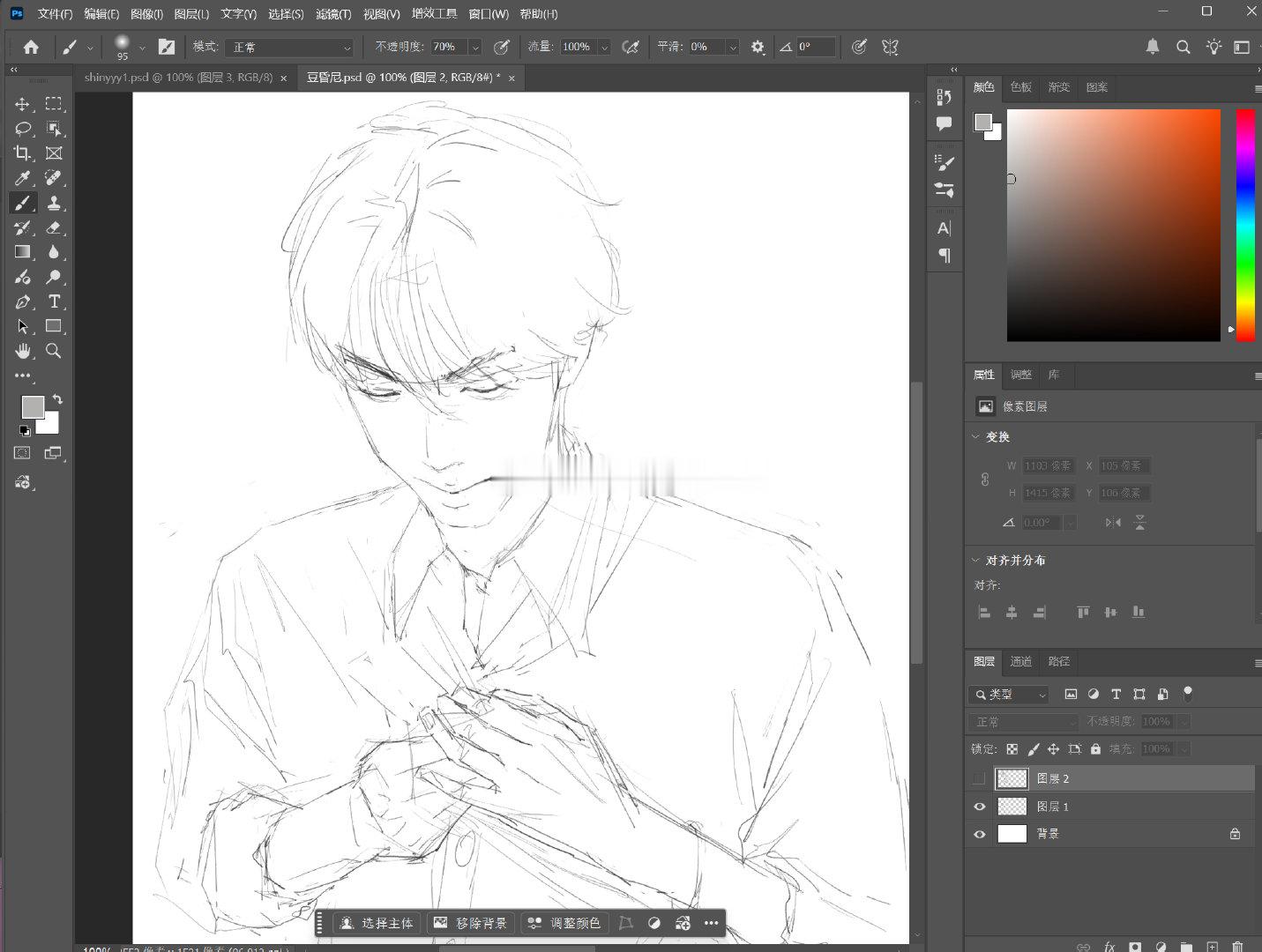The image size is (1262, 952).
Task: Click the foreground color swatch in toolbar
Action: (x=33, y=406)
